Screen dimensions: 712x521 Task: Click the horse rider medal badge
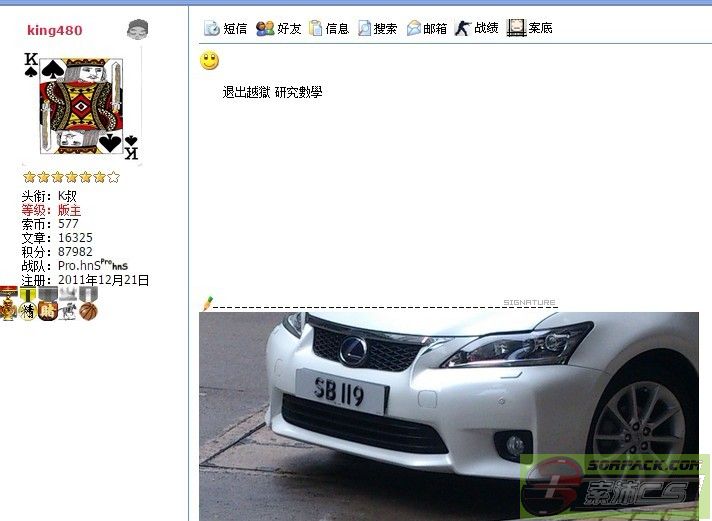point(68,312)
